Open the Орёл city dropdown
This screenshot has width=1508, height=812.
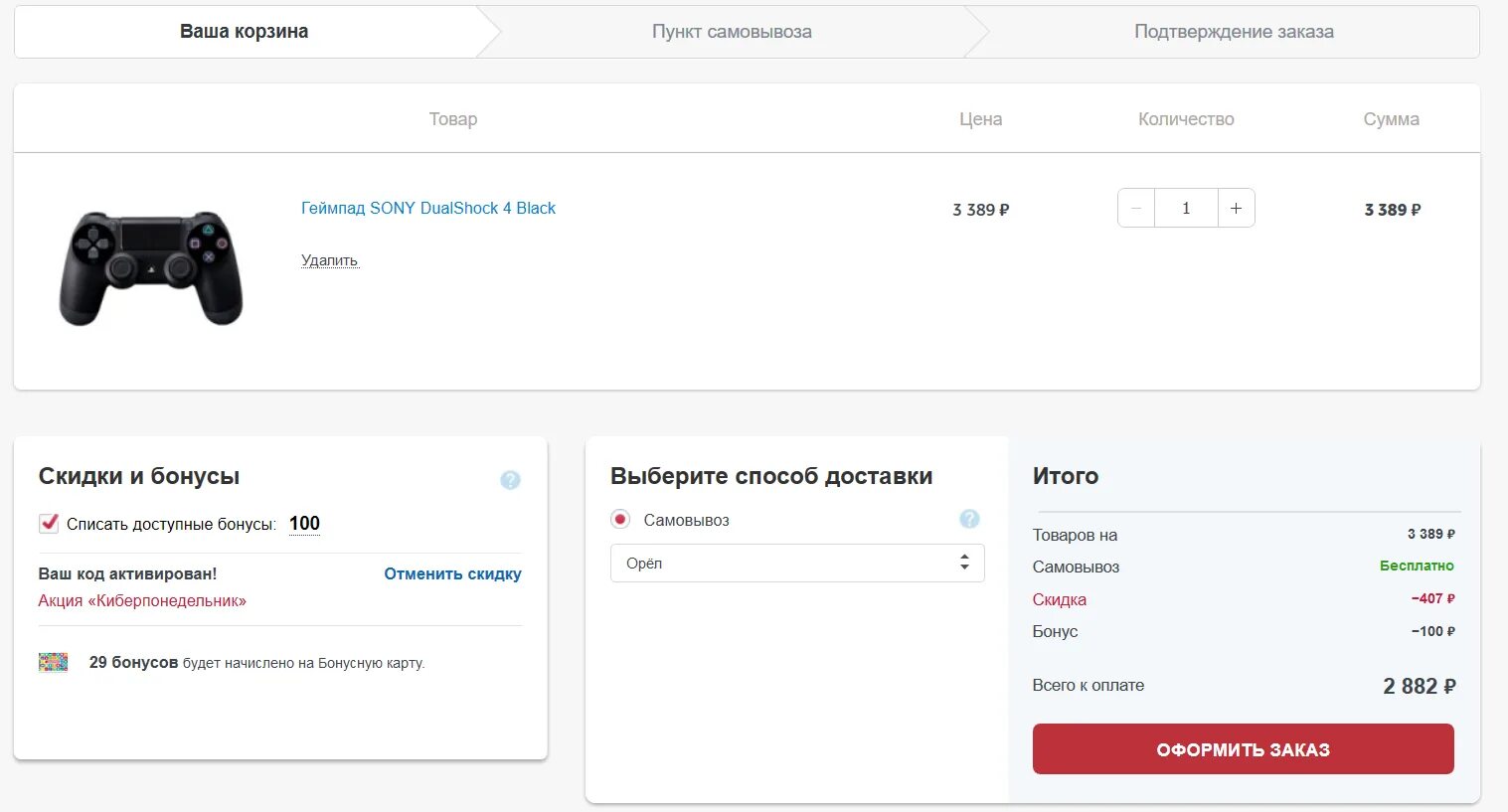(x=797, y=563)
